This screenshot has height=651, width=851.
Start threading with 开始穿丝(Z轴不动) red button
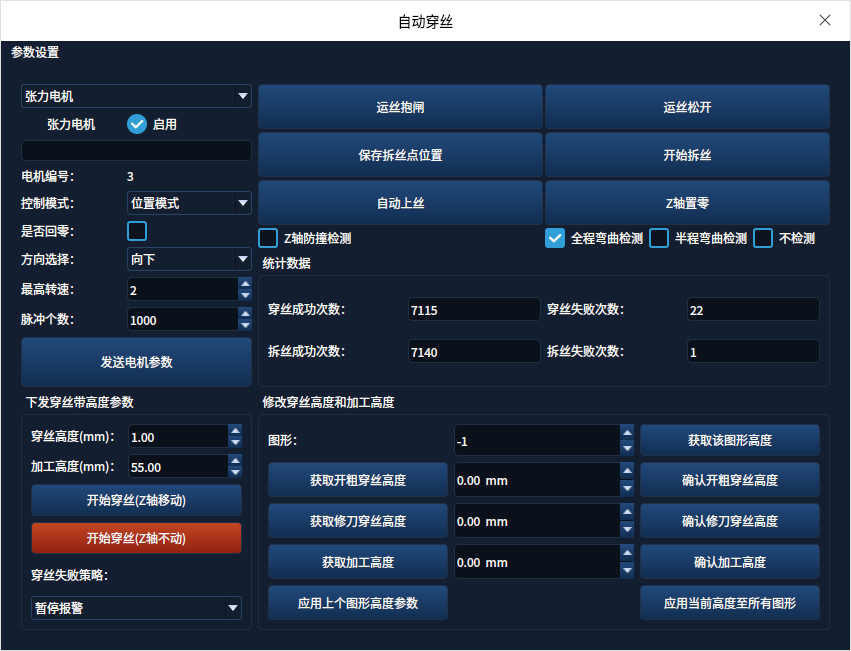[x=136, y=538]
